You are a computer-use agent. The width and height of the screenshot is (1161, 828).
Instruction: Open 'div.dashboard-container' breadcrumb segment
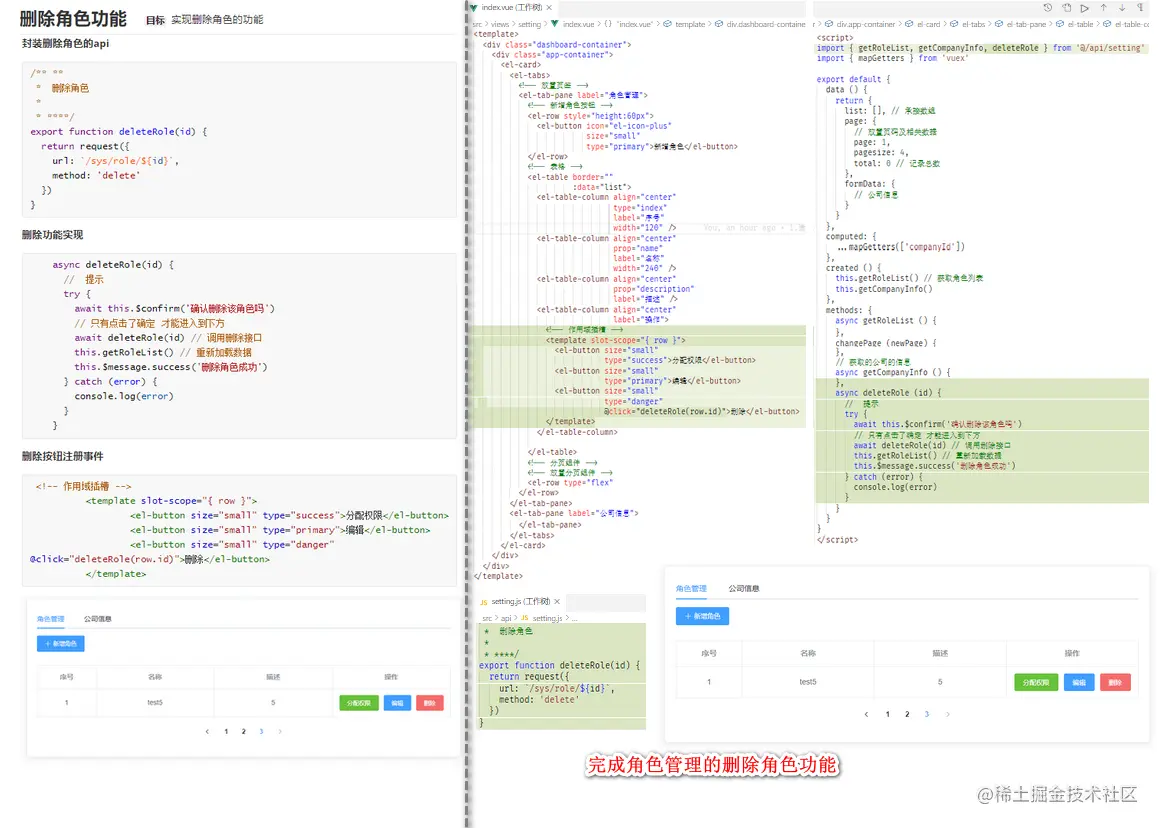click(766, 24)
